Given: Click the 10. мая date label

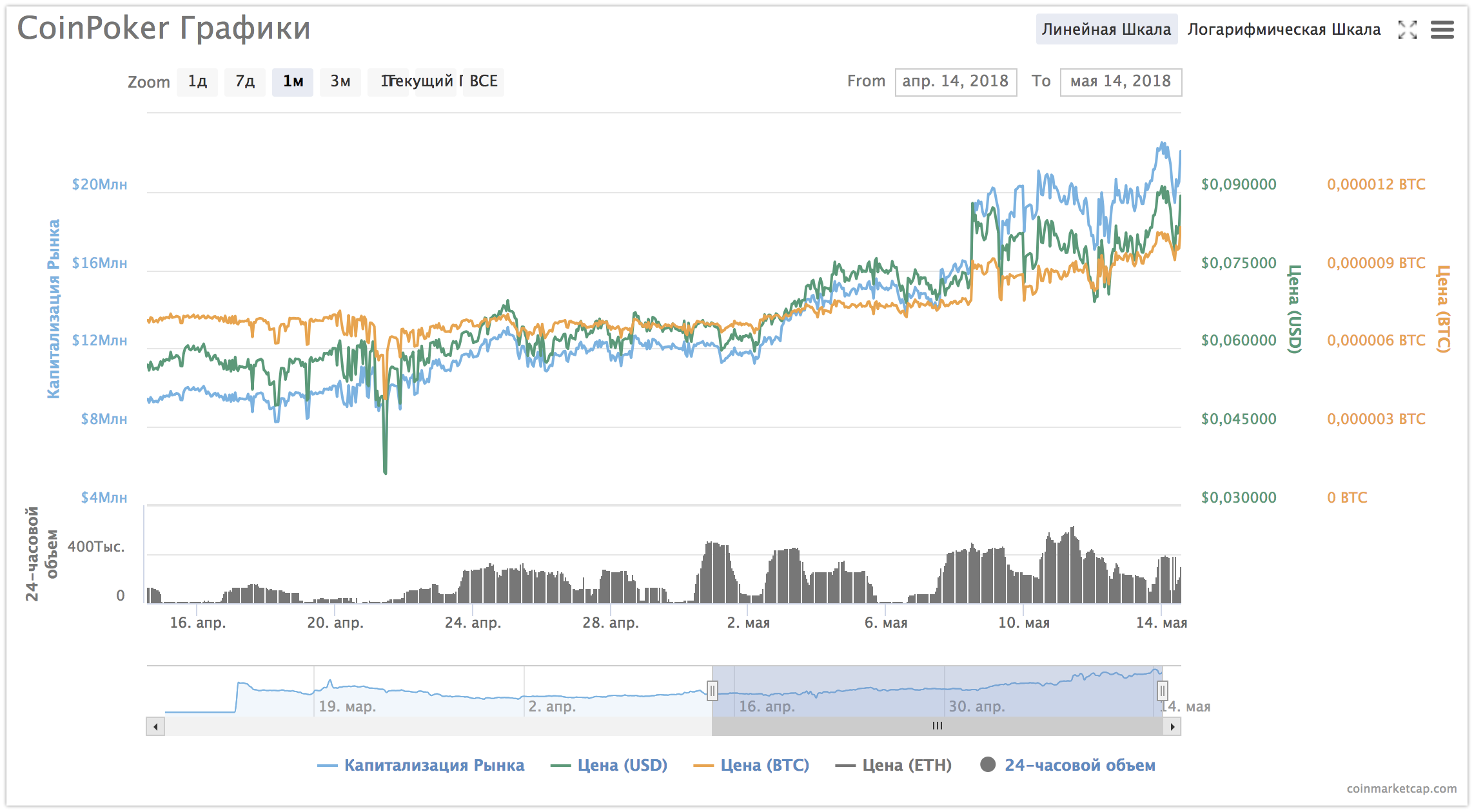Looking at the screenshot, I should click(1024, 623).
